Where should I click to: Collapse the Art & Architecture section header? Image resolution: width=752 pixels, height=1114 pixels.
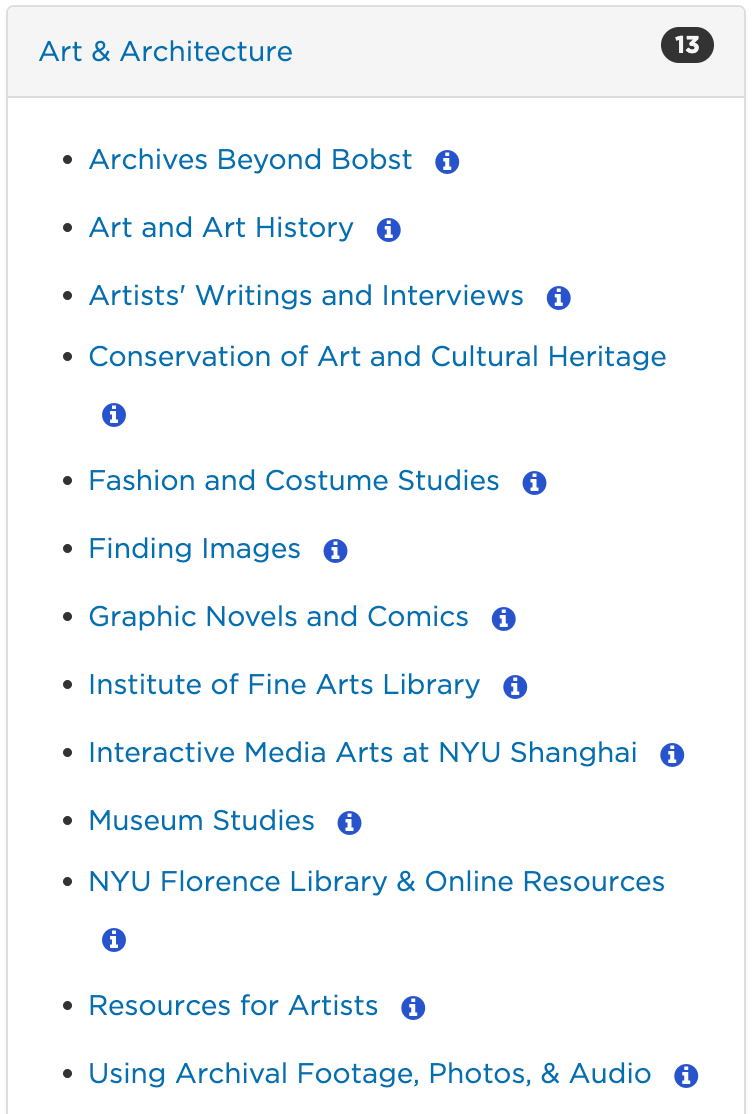[166, 52]
